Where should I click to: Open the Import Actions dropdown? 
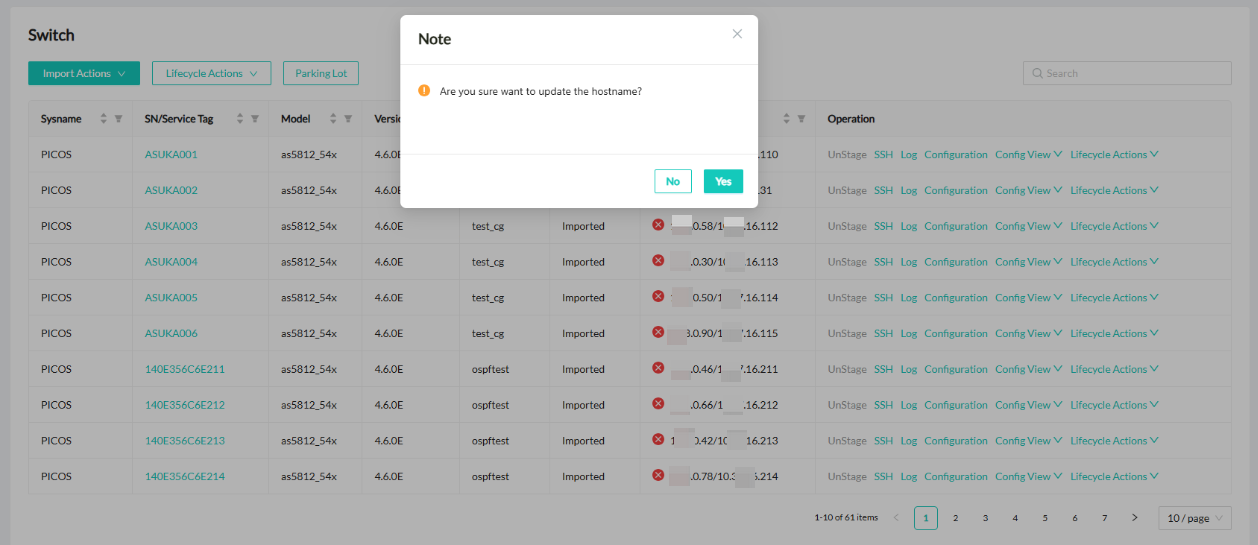pos(84,73)
